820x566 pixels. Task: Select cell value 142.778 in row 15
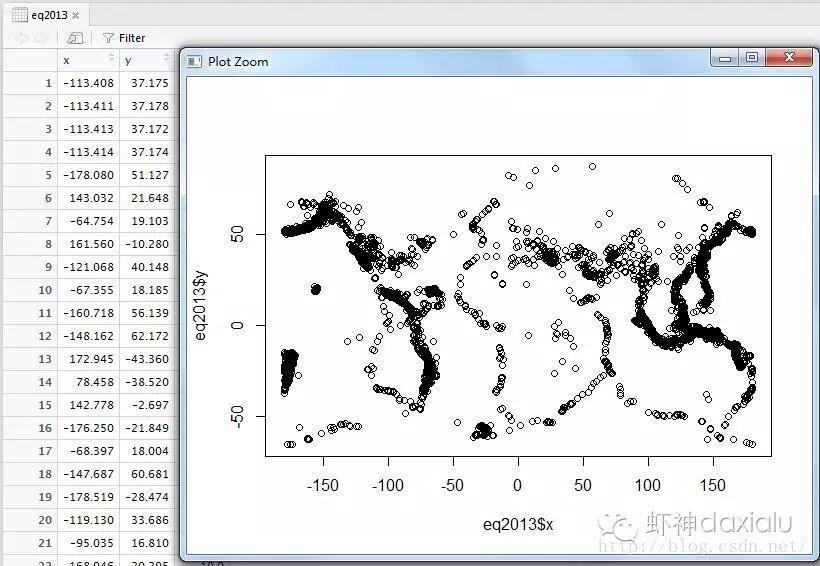pos(91,405)
